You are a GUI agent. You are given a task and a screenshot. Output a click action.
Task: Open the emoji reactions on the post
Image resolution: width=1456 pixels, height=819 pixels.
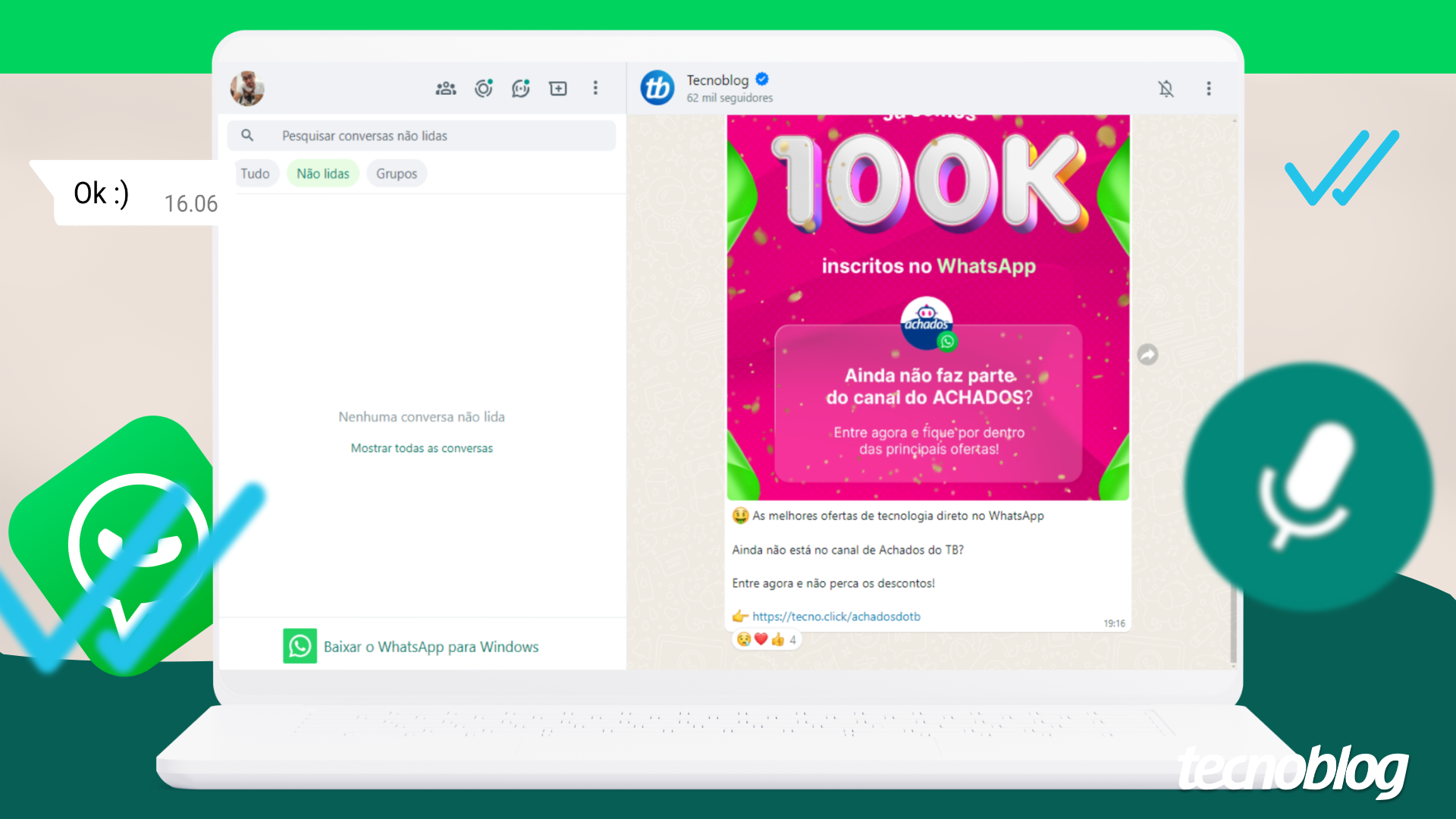[x=767, y=639]
